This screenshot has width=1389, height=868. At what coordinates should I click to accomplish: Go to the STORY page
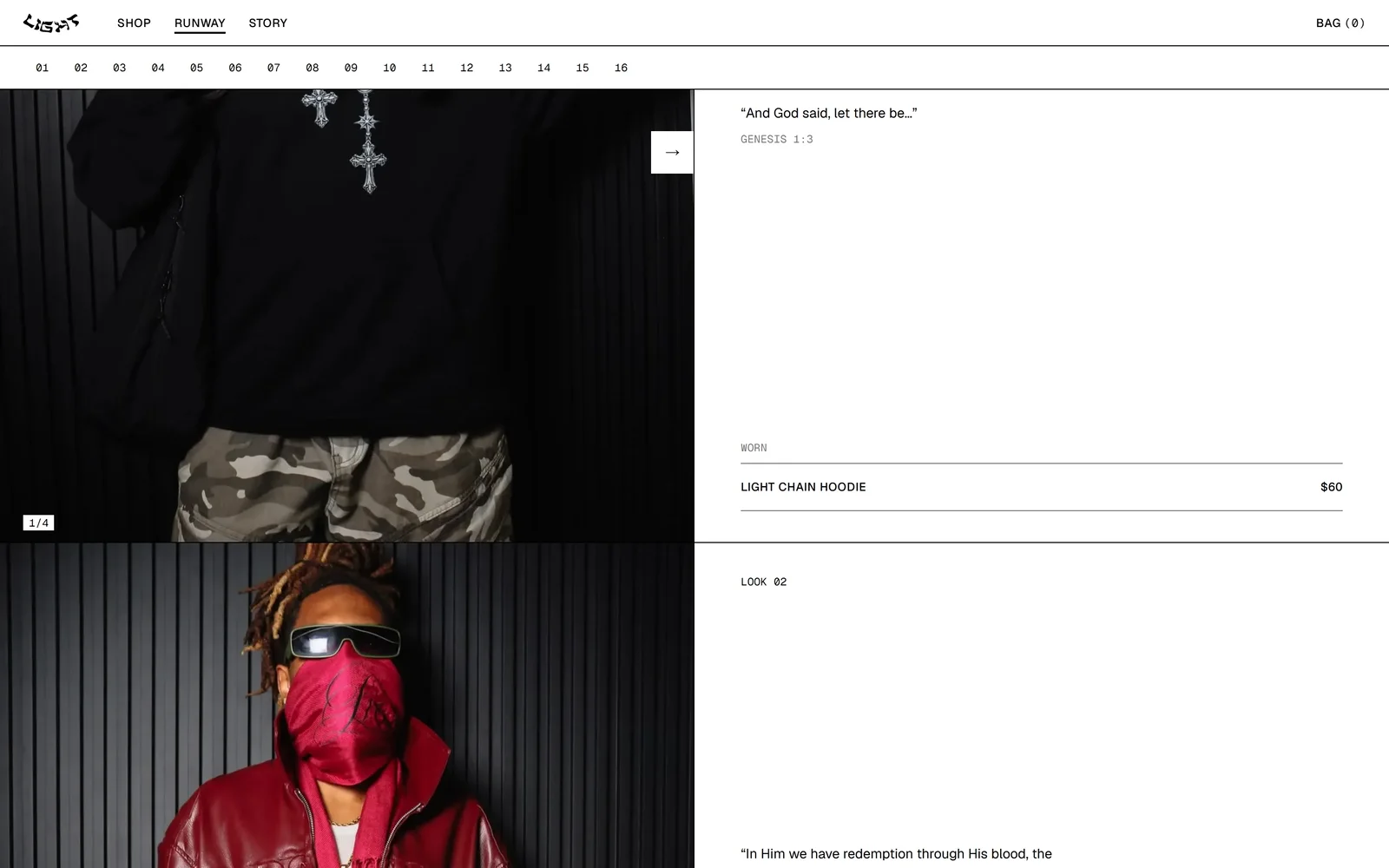267,23
